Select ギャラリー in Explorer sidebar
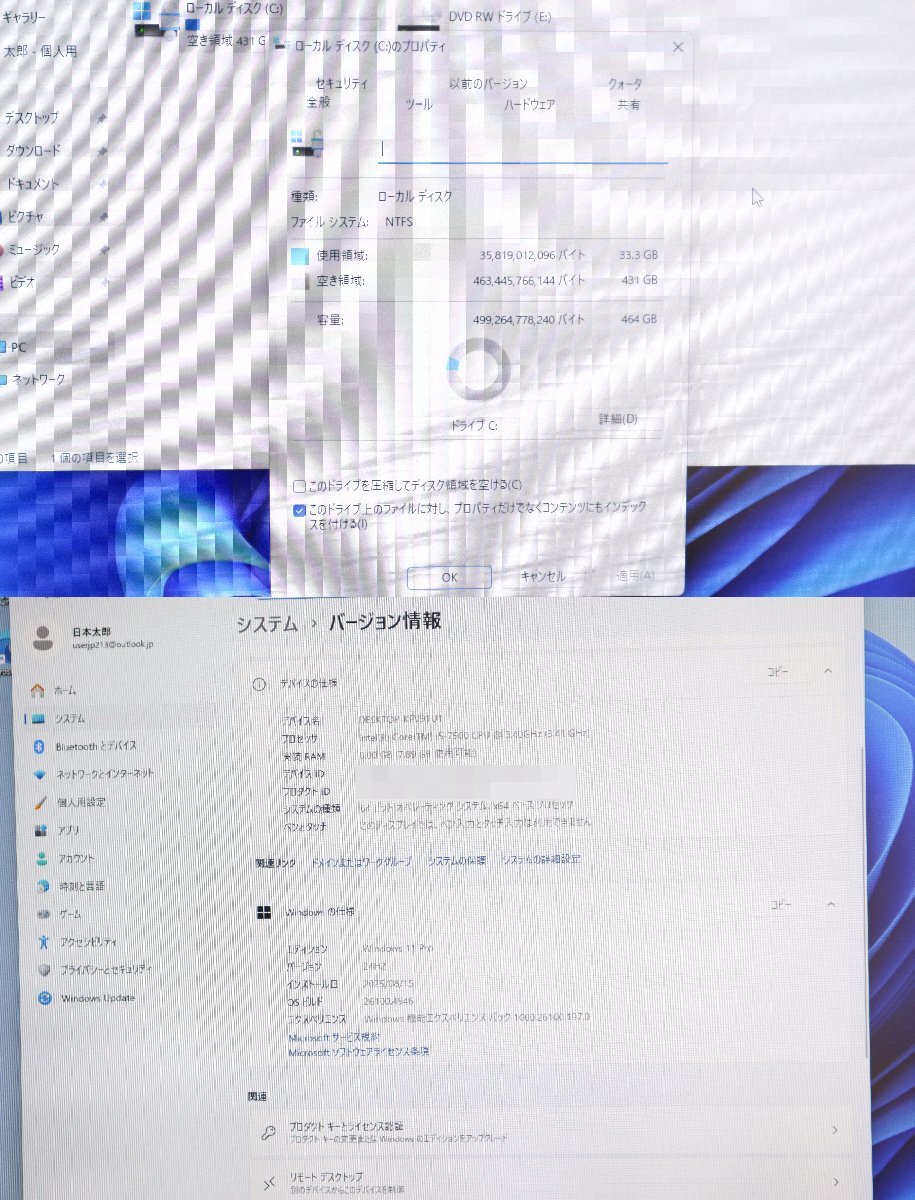 tap(23, 18)
